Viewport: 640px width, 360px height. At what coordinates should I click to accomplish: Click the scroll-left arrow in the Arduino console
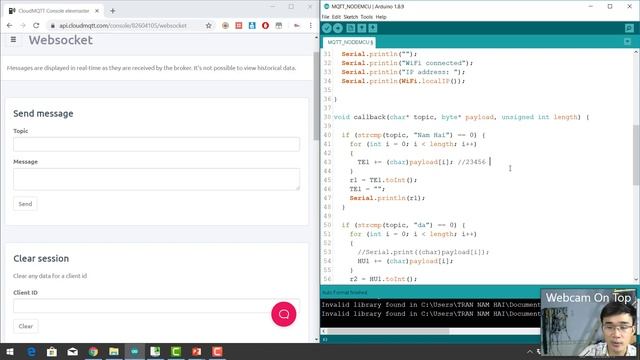pos(324,331)
